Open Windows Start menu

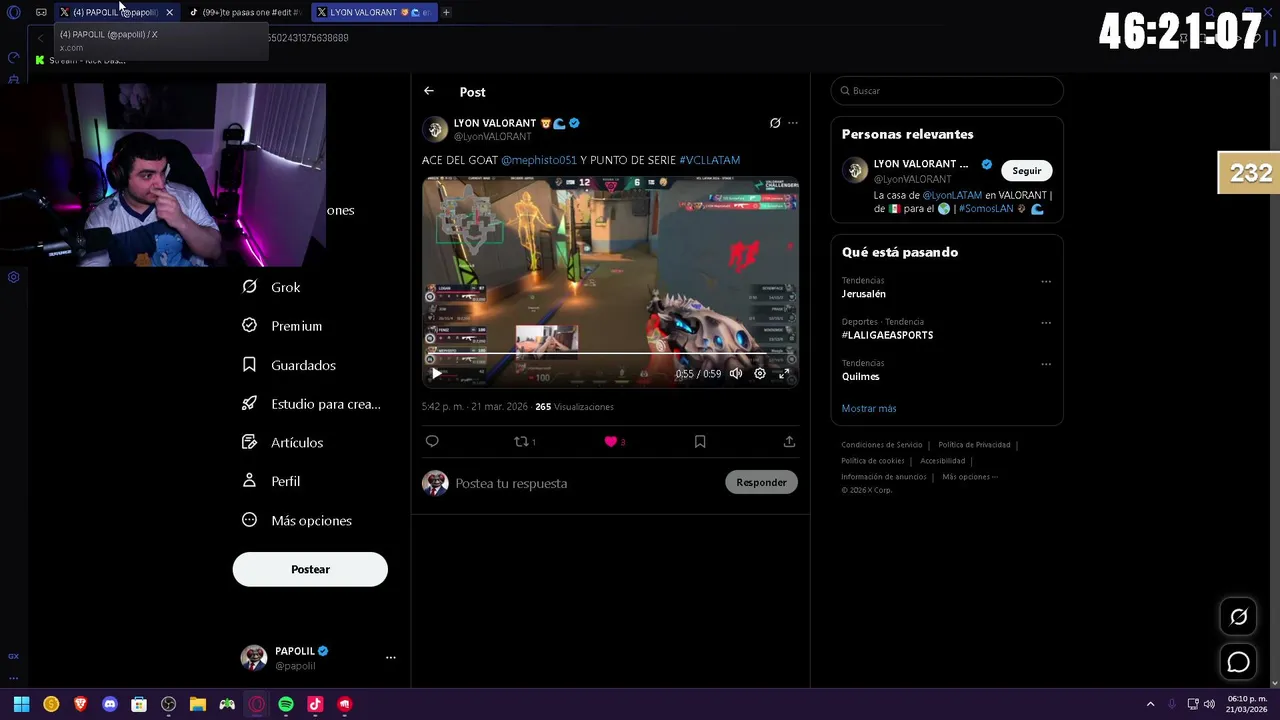pos(21,704)
